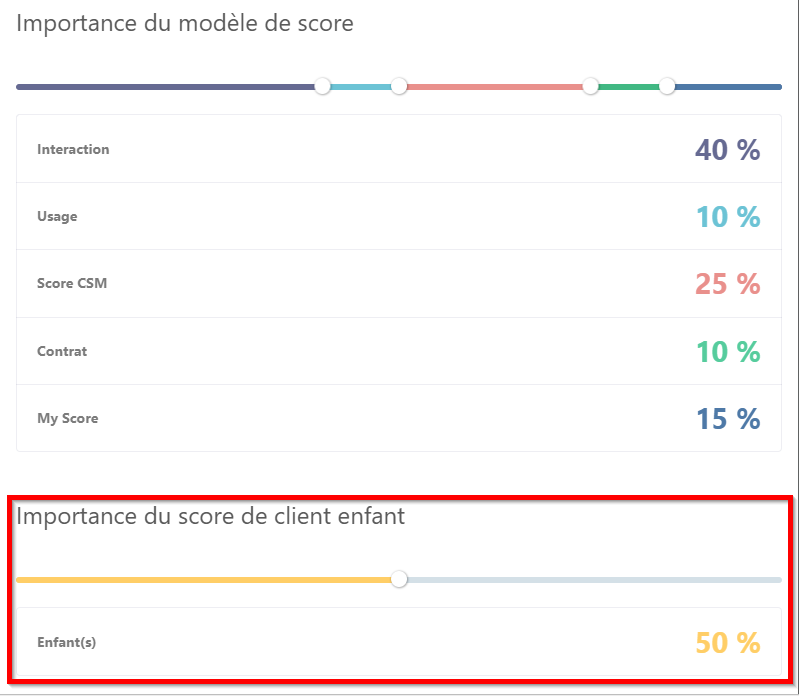Click the yellow filled part of child slider

pos(200,579)
